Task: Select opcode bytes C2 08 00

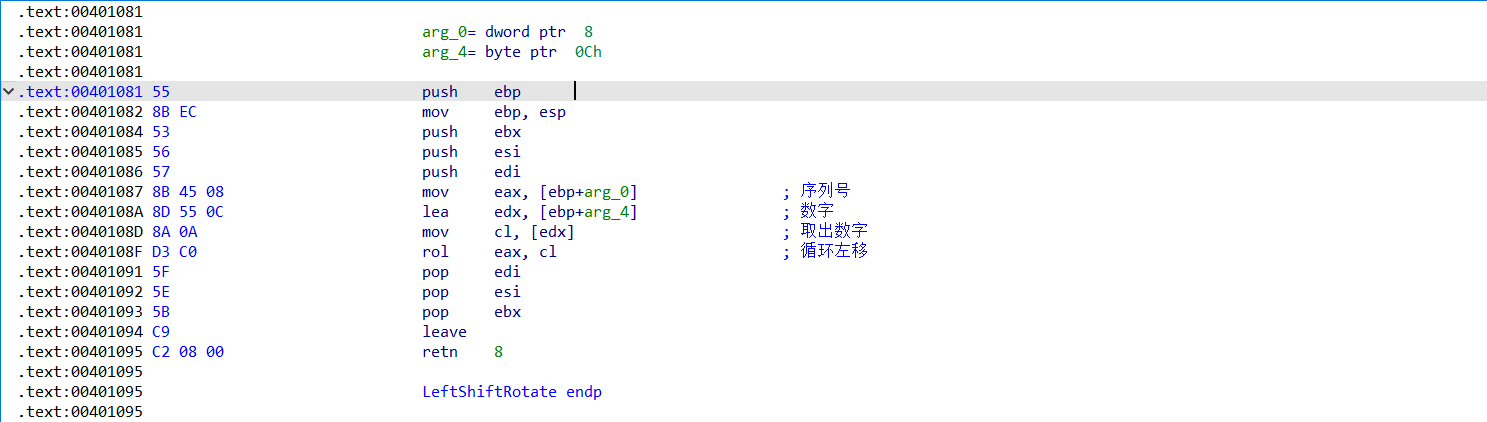Action: pyautogui.click(x=188, y=352)
